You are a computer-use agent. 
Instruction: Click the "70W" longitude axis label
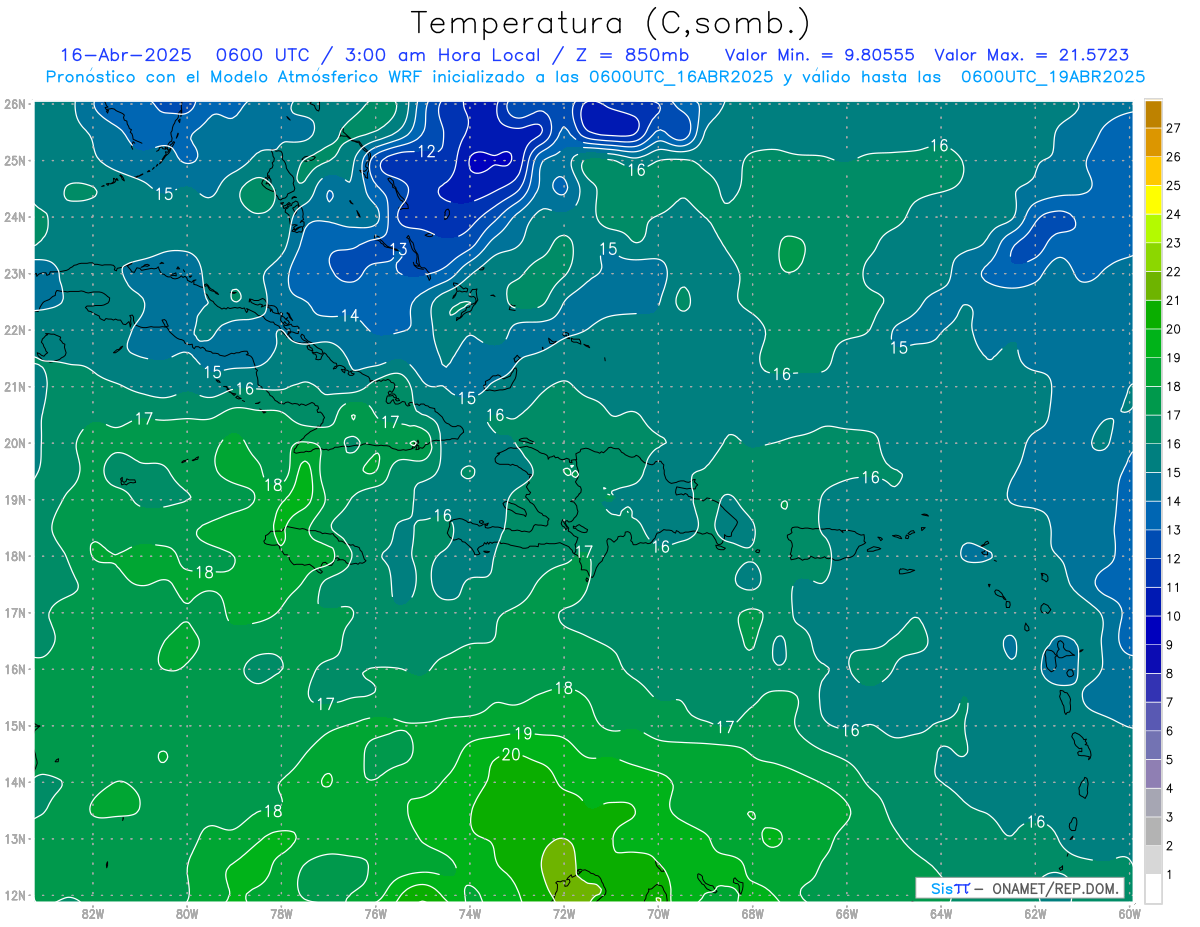pos(658,913)
